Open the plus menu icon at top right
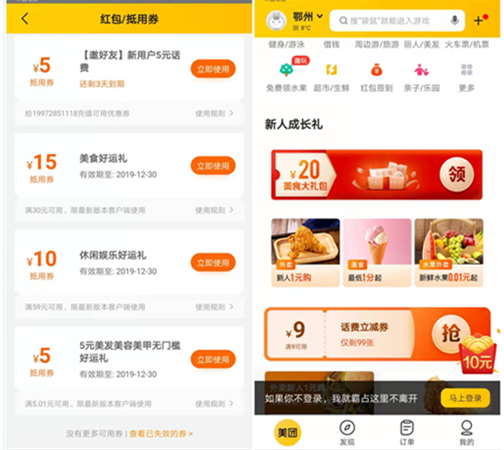Image resolution: width=504 pixels, height=450 pixels. point(478,21)
